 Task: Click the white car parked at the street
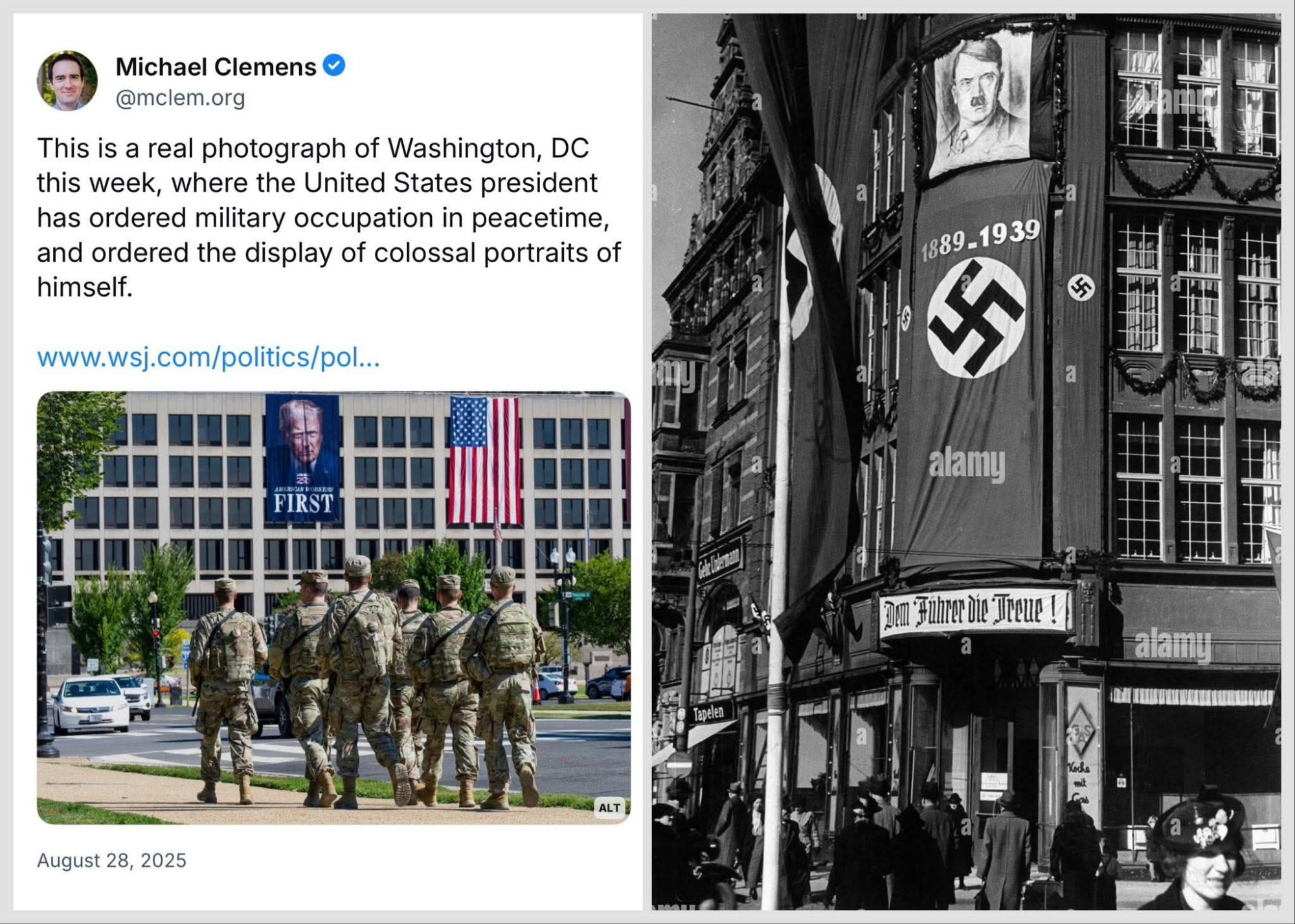point(90,706)
